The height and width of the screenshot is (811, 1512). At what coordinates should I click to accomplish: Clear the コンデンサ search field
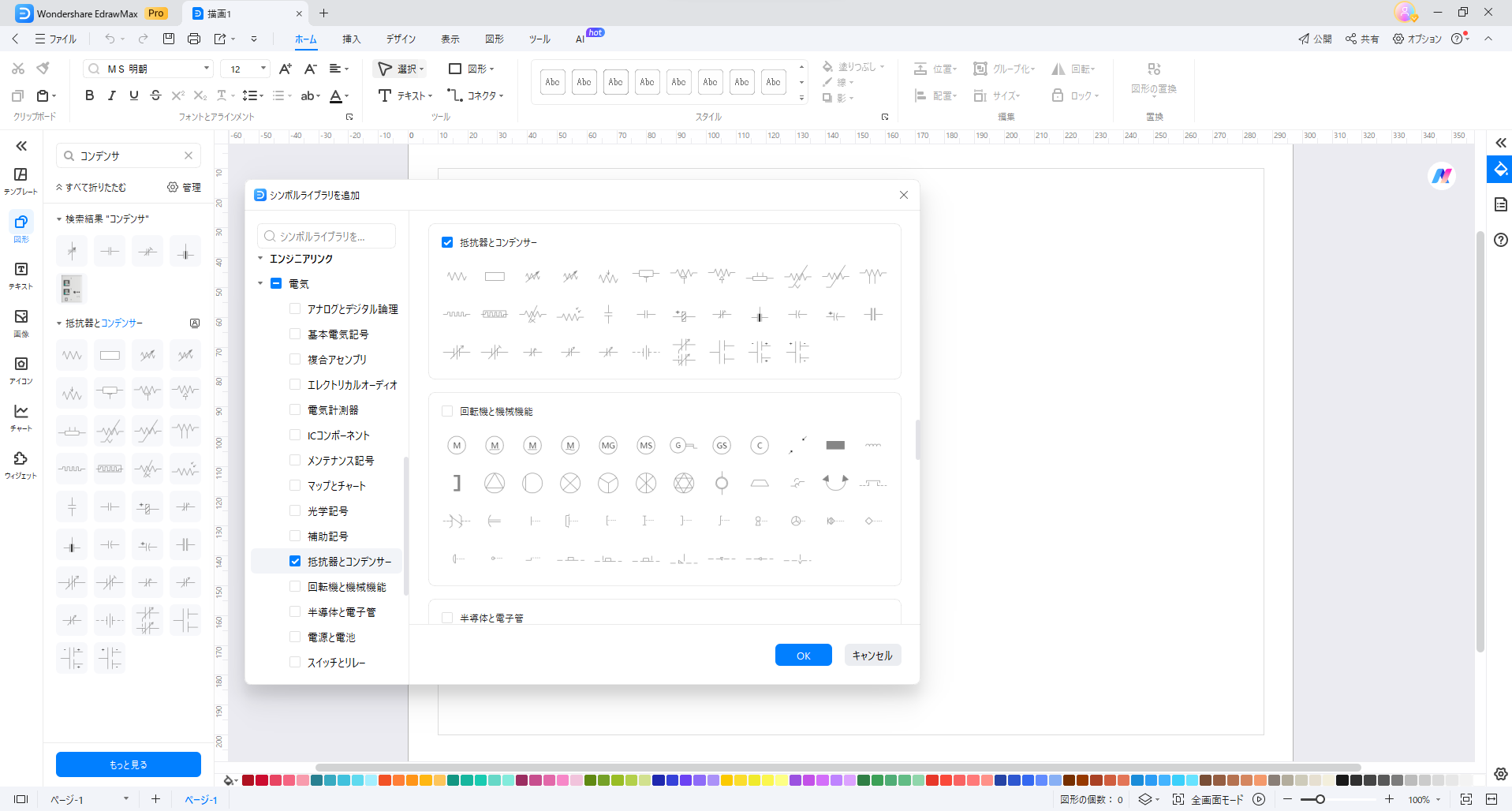[x=189, y=155]
